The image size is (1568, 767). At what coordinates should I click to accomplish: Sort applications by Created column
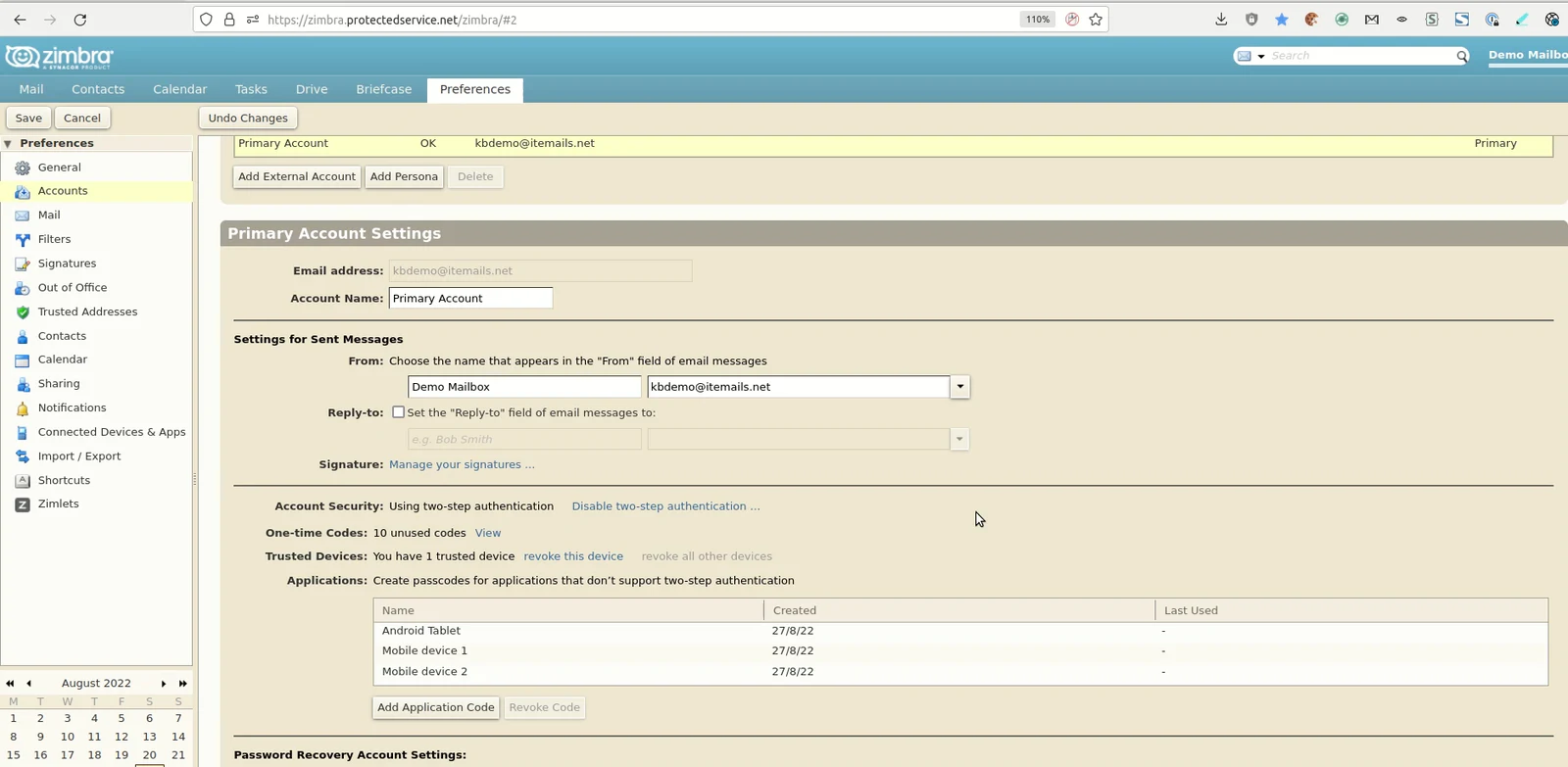959,610
